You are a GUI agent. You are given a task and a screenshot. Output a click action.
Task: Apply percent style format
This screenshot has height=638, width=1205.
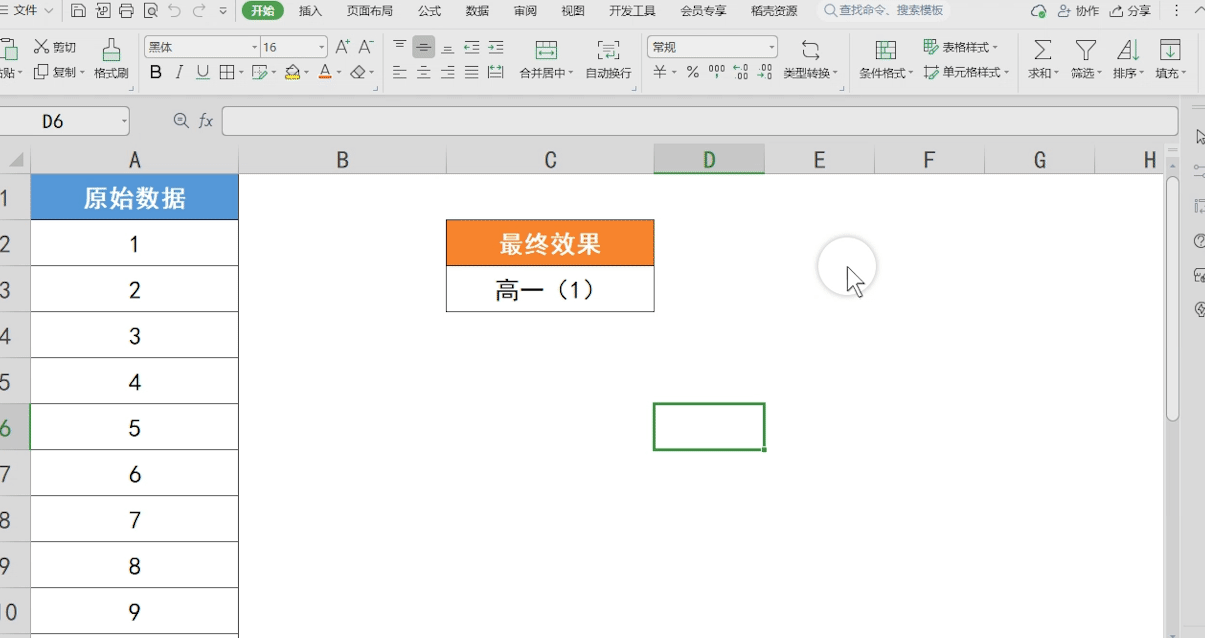(692, 72)
